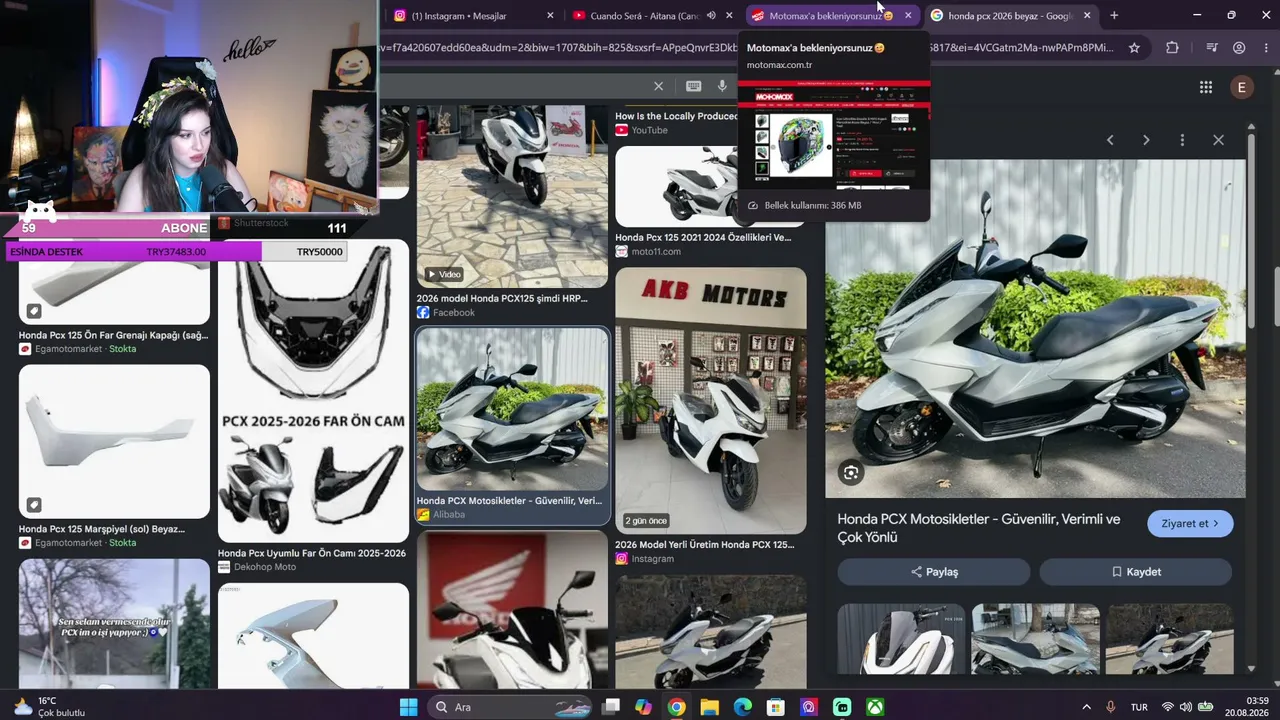
Task: Open Google Chrome from the taskbar
Action: tap(676, 707)
